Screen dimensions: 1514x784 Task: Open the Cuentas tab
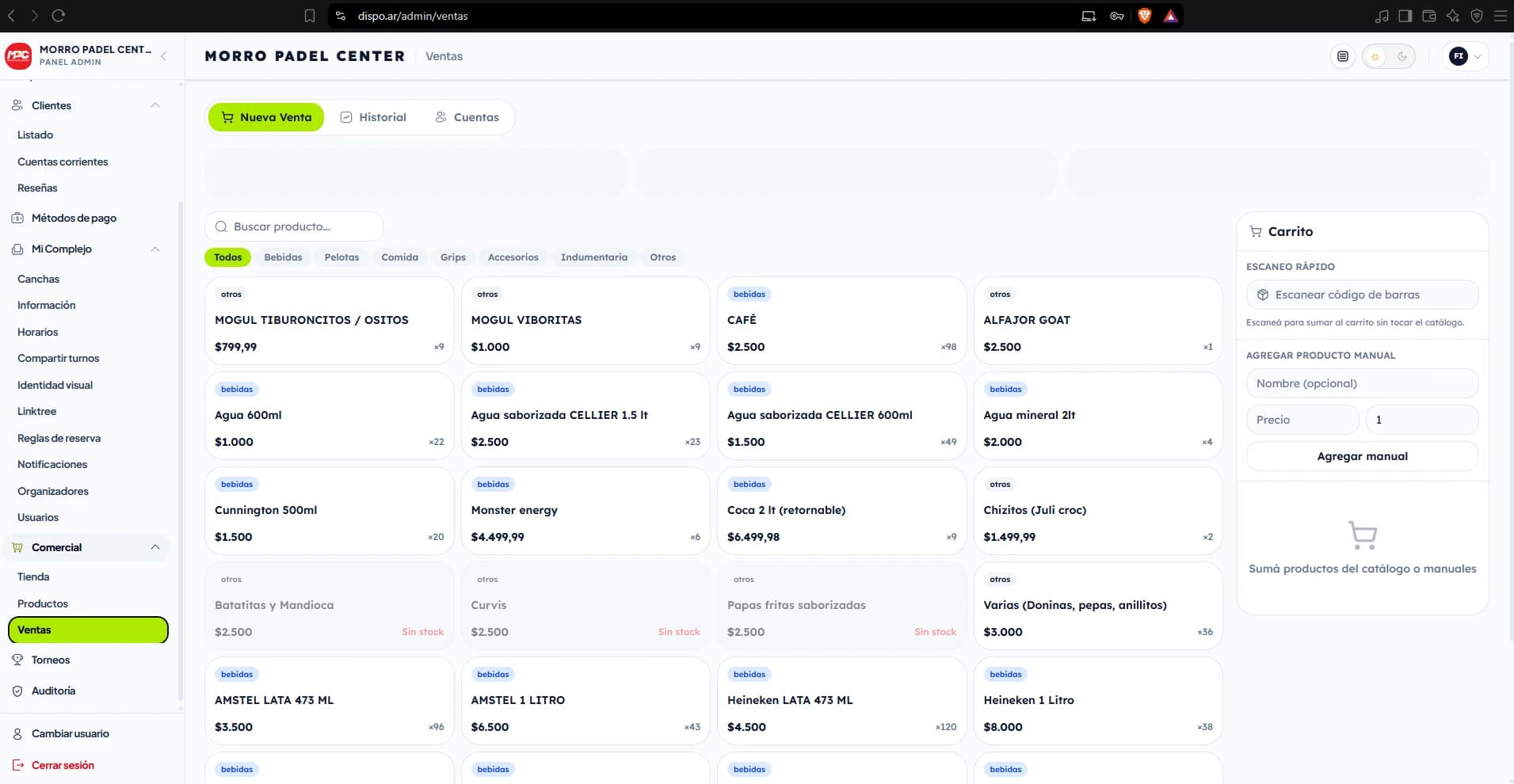[x=467, y=117]
